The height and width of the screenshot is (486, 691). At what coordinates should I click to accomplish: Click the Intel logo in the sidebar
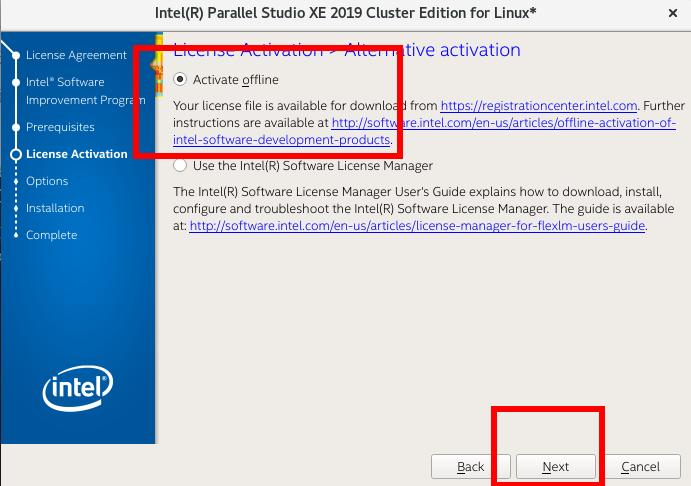(78, 388)
